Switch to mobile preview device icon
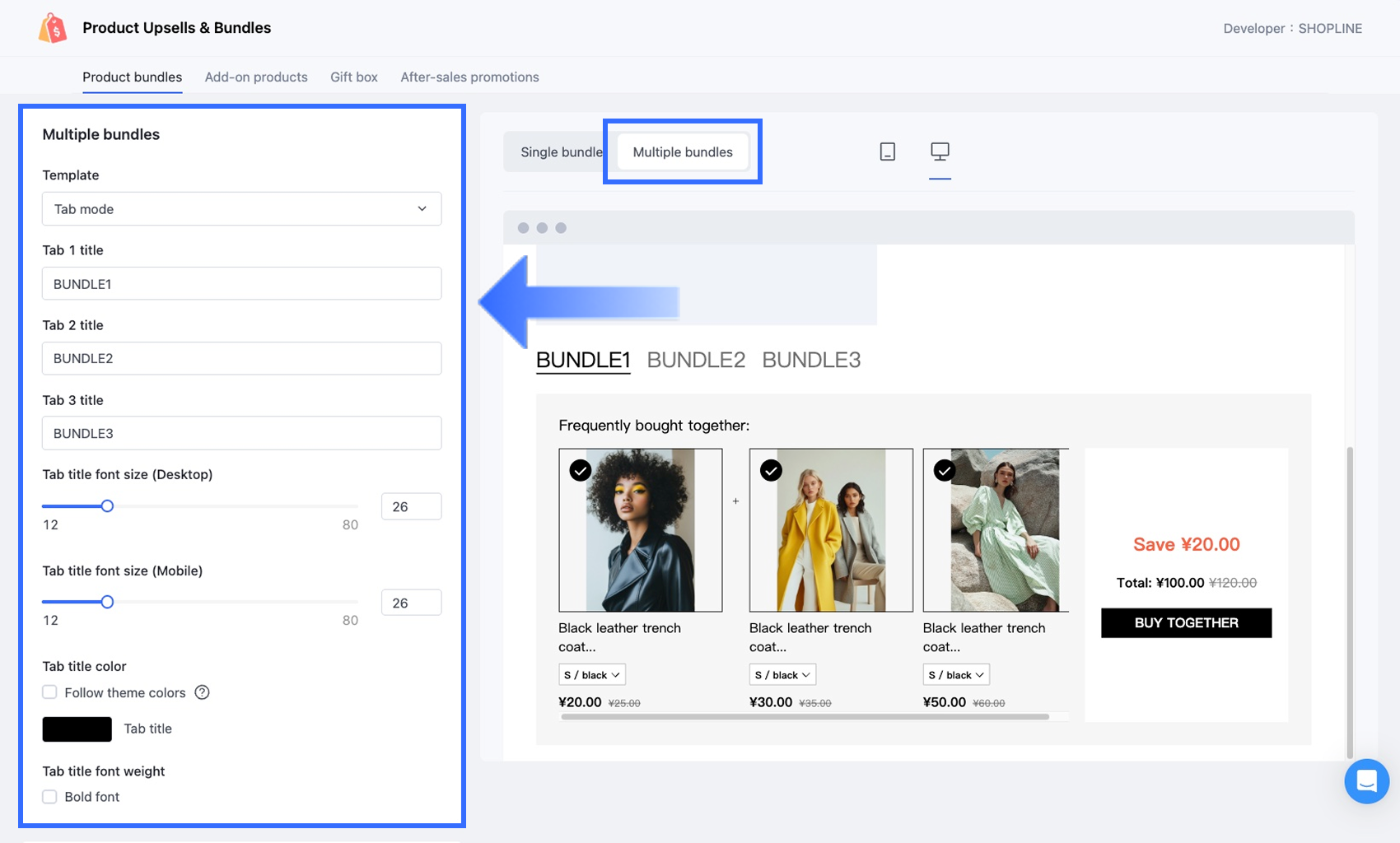Image resolution: width=1400 pixels, height=843 pixels. click(887, 151)
